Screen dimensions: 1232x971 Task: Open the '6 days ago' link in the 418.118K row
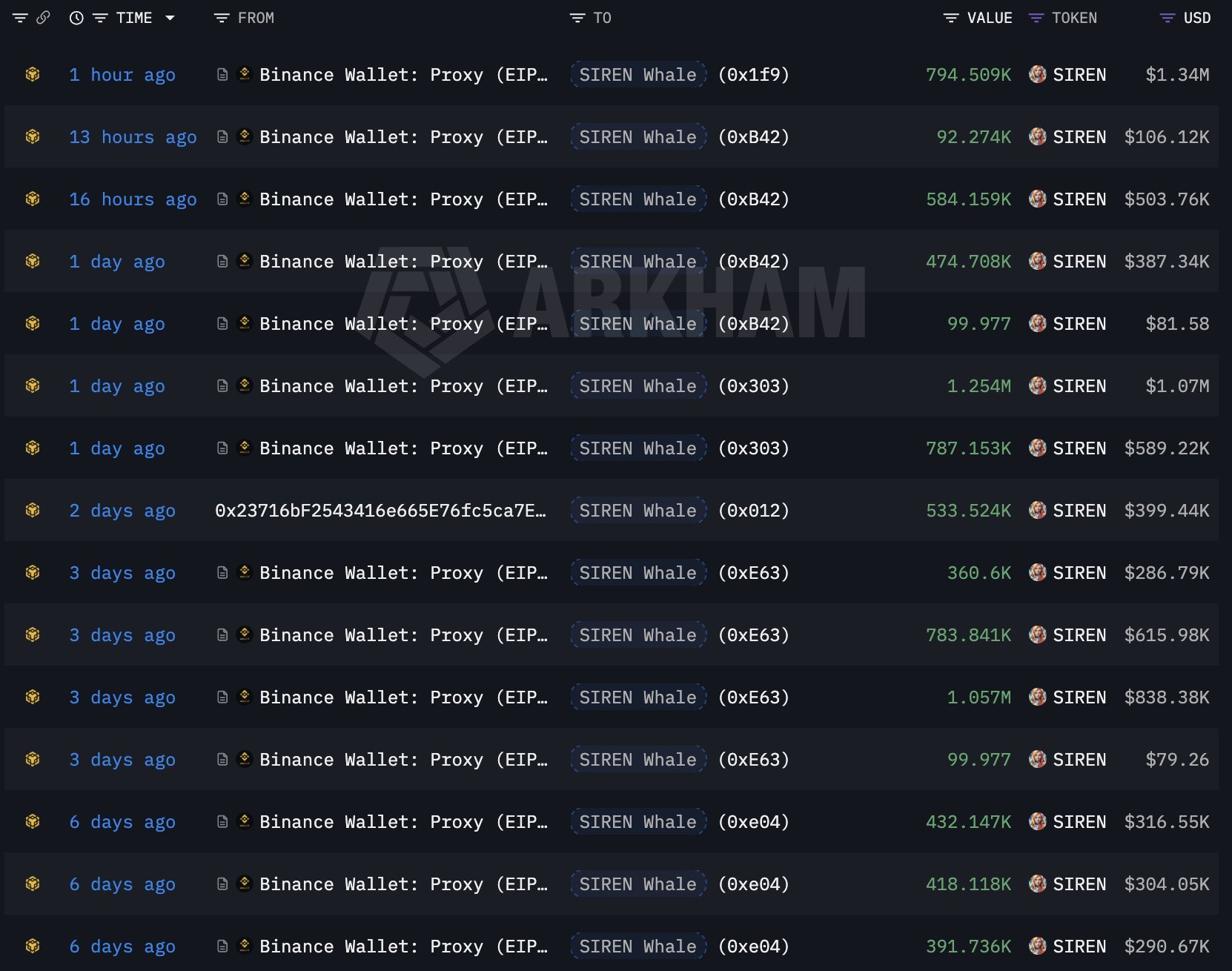click(122, 884)
